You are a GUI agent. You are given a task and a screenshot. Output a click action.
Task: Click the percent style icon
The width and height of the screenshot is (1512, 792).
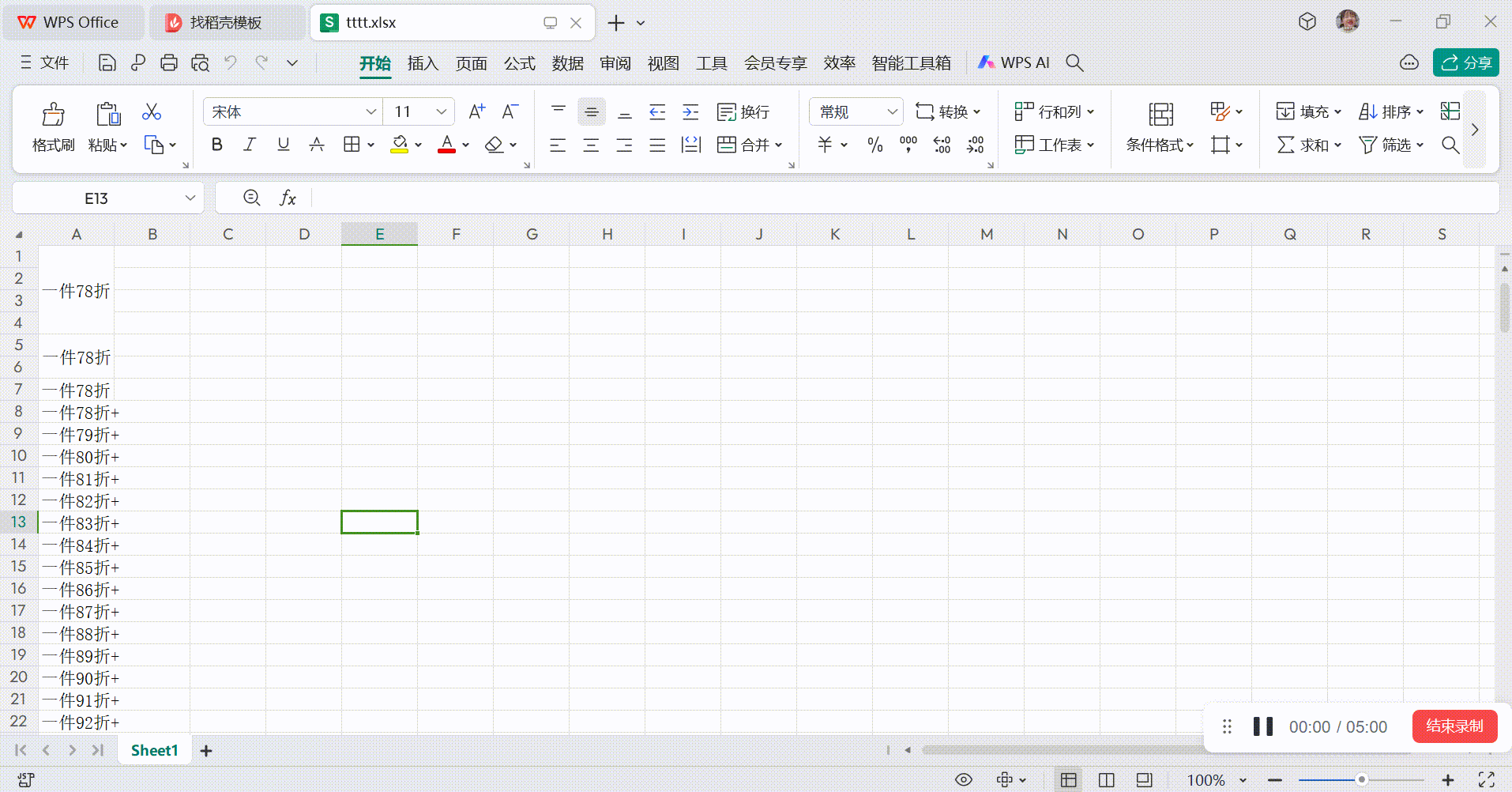(x=874, y=145)
